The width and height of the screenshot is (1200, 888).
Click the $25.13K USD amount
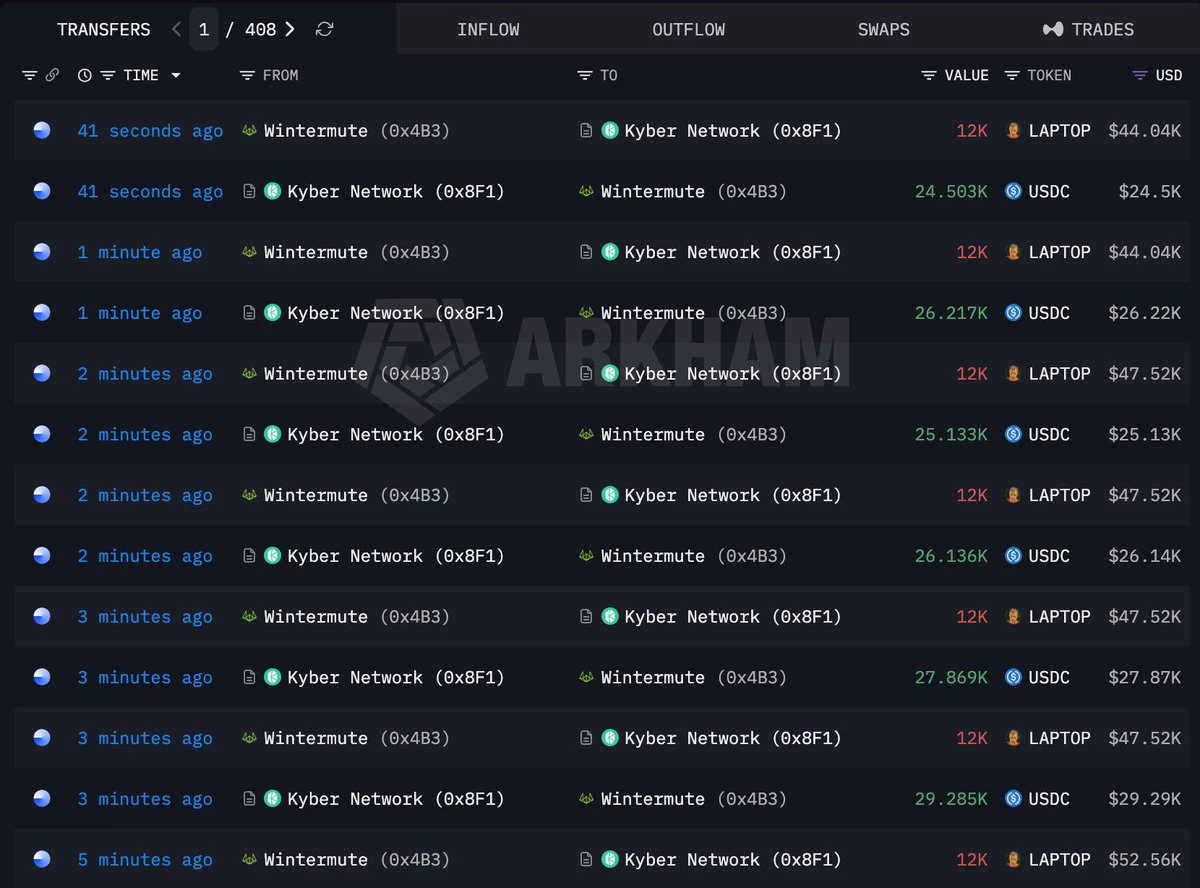pyautogui.click(x=1144, y=435)
